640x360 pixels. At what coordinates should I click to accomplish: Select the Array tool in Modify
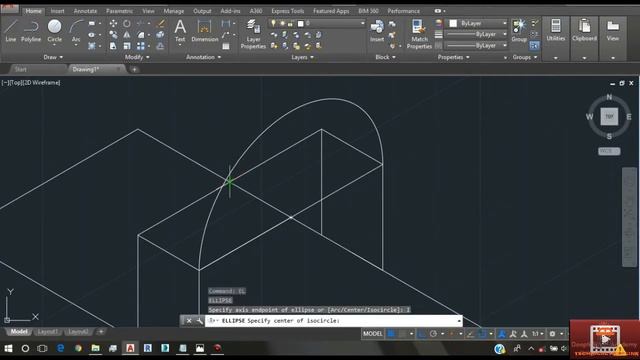pos(141,46)
